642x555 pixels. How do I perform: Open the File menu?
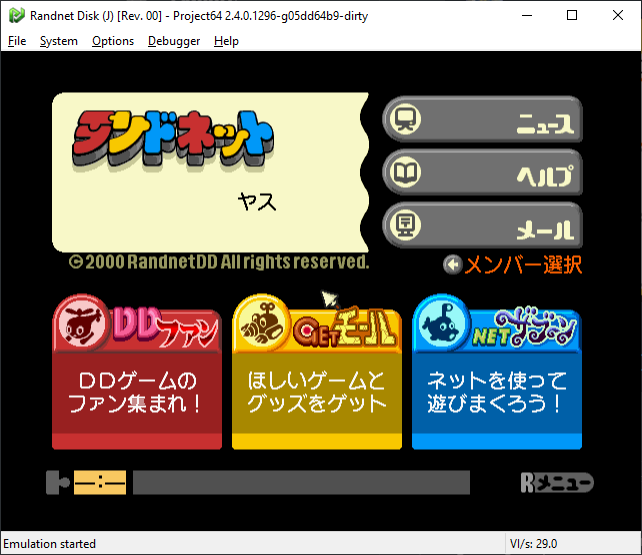17,41
